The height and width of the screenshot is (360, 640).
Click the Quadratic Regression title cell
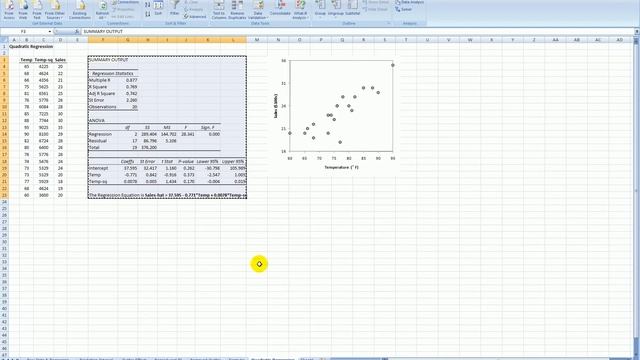point(31,47)
